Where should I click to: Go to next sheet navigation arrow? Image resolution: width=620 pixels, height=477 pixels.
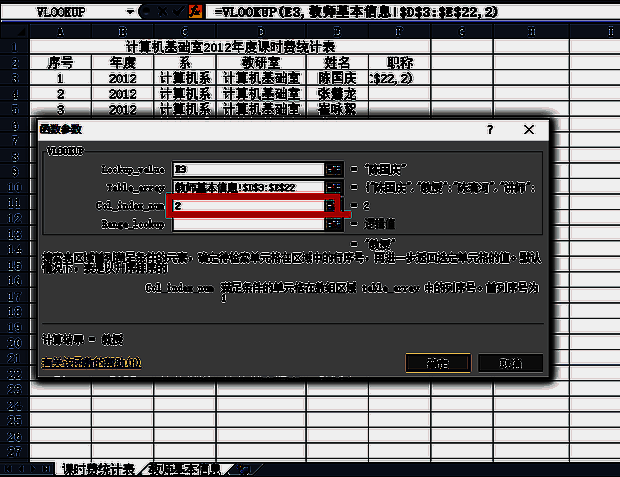[34, 469]
